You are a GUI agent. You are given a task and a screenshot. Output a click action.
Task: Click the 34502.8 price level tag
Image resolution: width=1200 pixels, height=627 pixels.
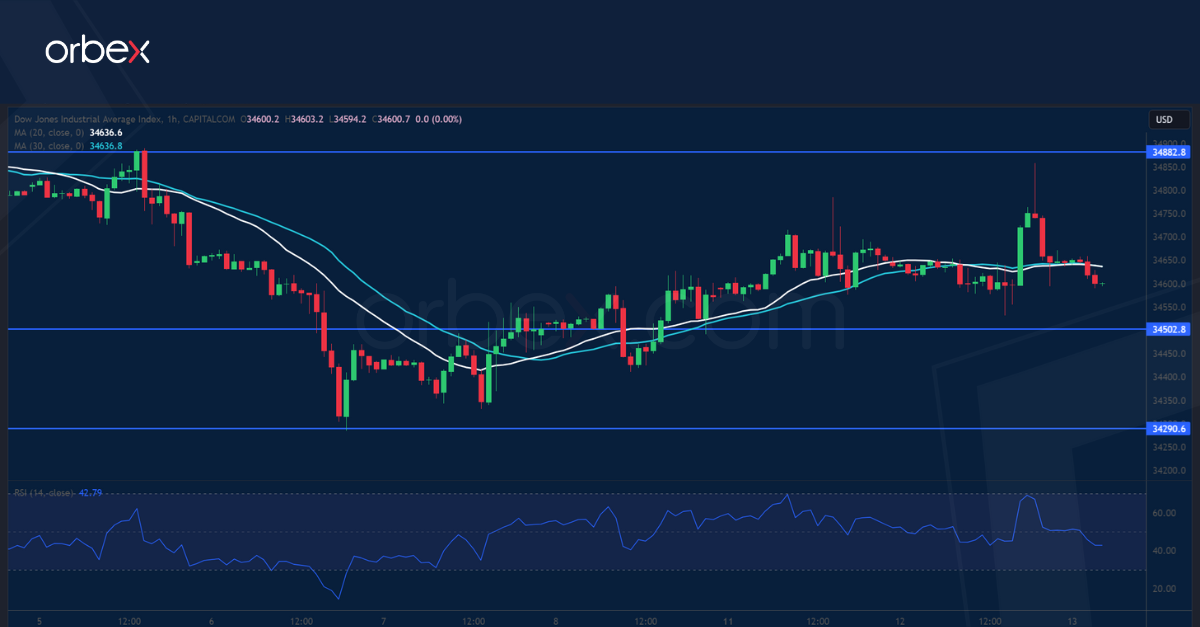coord(1168,329)
